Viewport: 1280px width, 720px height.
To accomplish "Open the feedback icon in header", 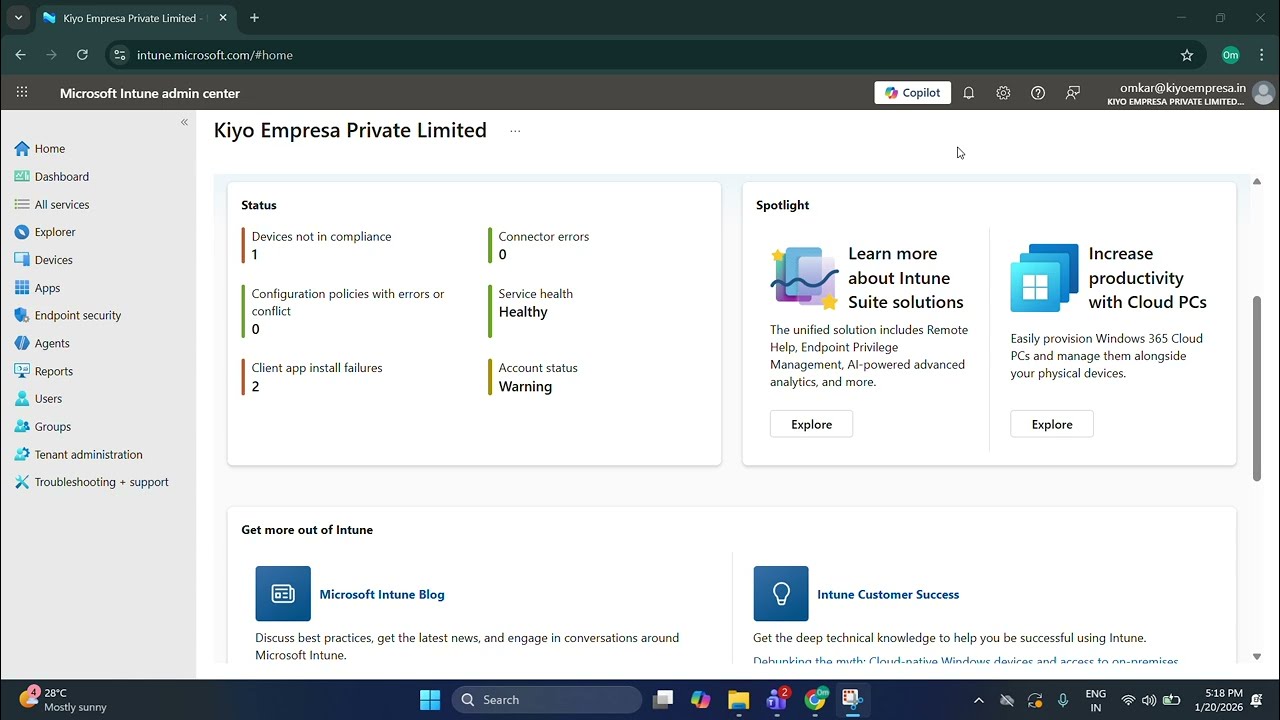I will pos(1073,93).
